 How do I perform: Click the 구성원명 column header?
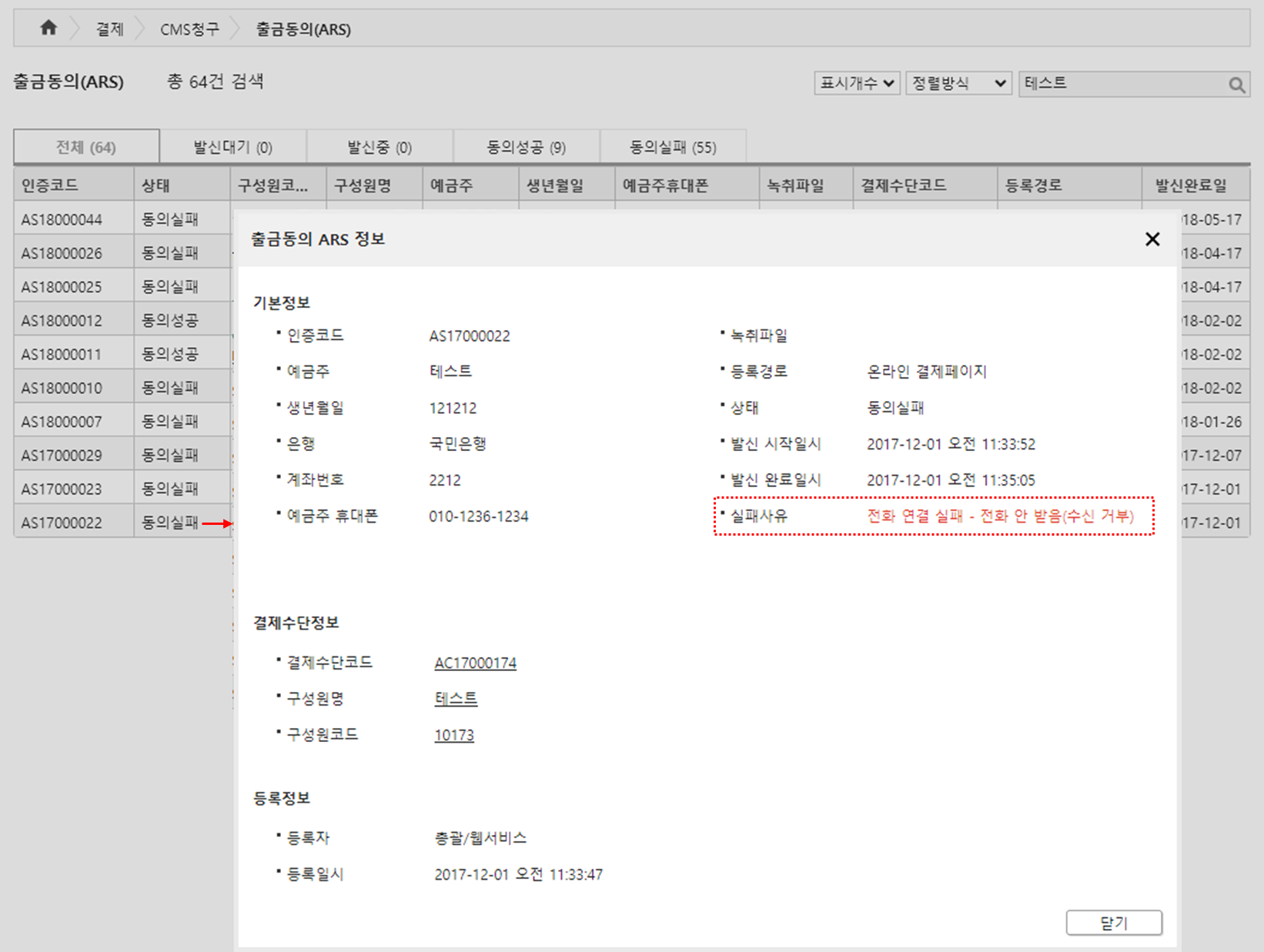(374, 185)
